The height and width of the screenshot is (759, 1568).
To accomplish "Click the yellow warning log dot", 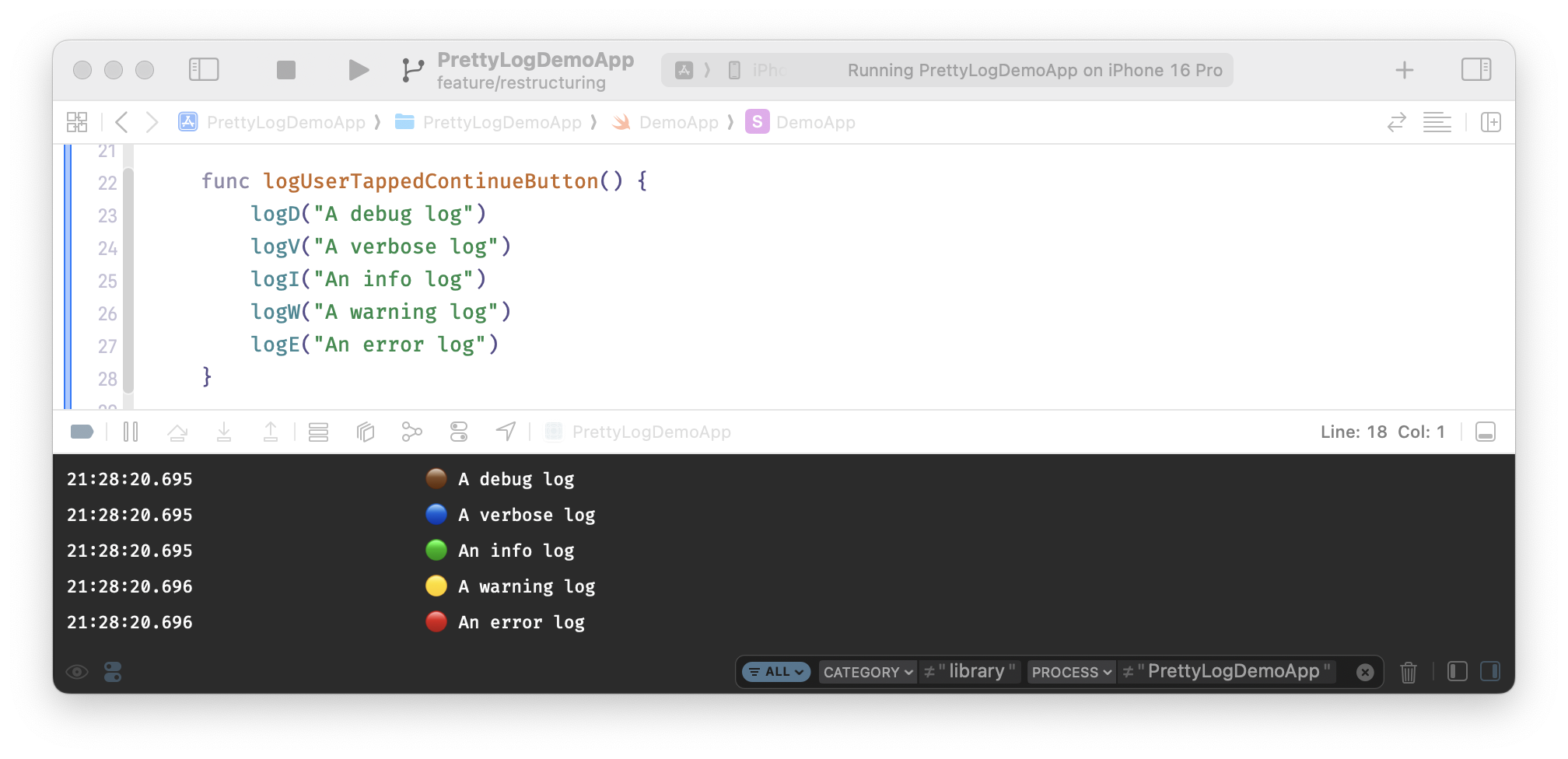I will pyautogui.click(x=436, y=586).
